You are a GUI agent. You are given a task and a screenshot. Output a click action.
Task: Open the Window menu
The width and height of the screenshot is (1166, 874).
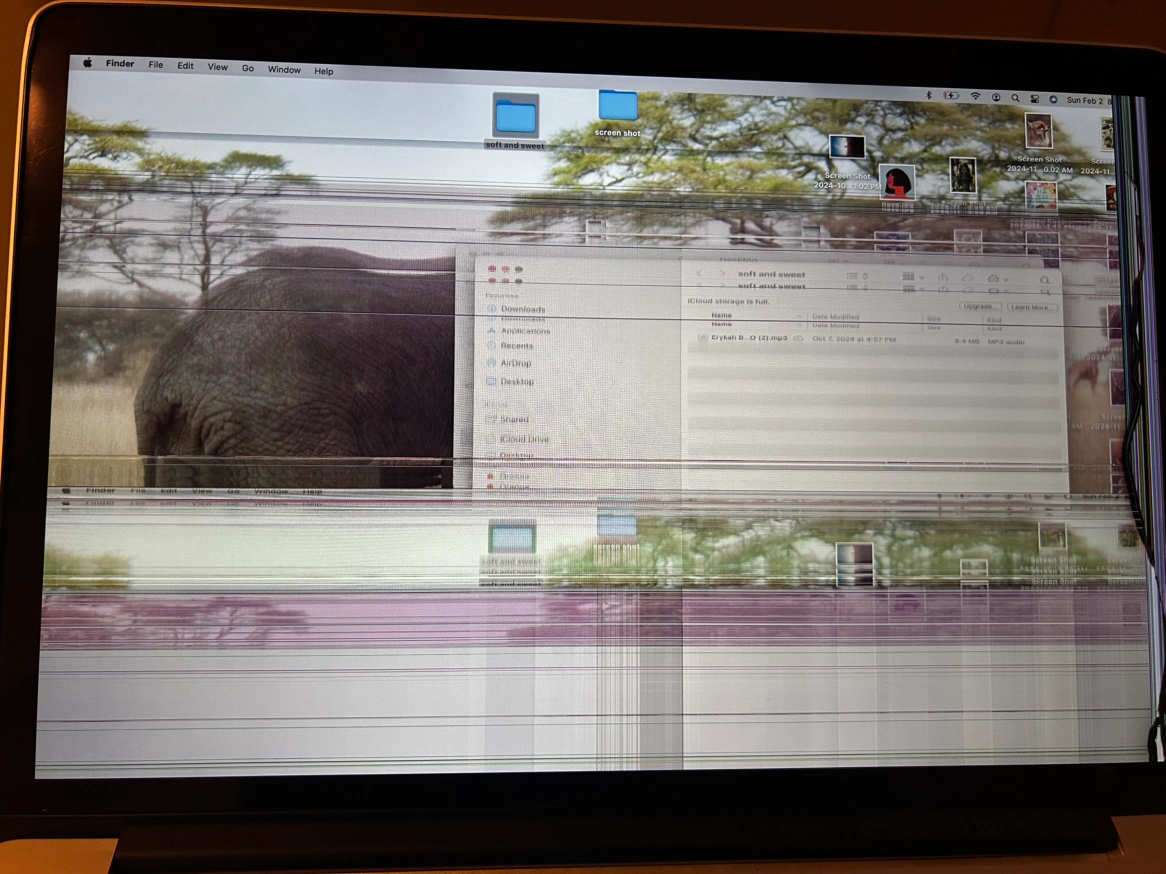click(284, 69)
